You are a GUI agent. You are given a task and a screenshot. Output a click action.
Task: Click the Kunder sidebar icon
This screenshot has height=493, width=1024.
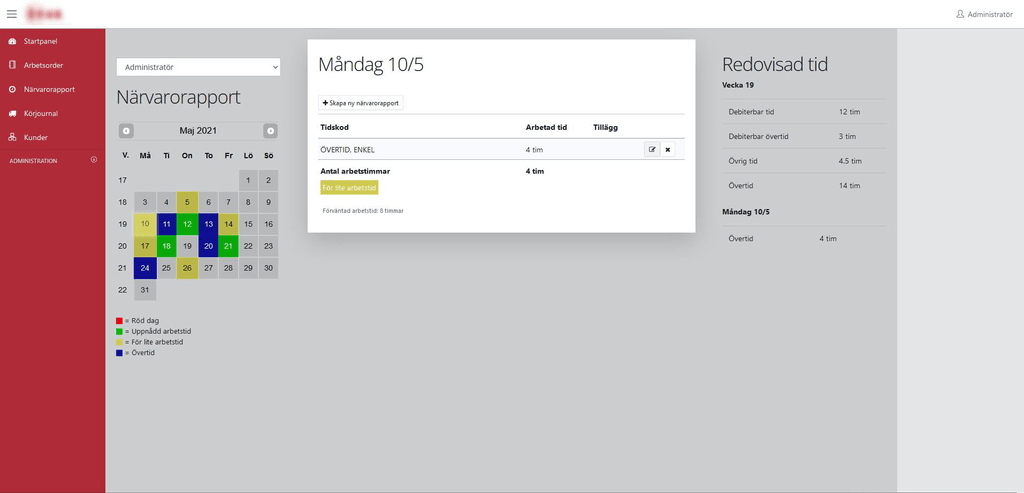pyautogui.click(x=12, y=137)
